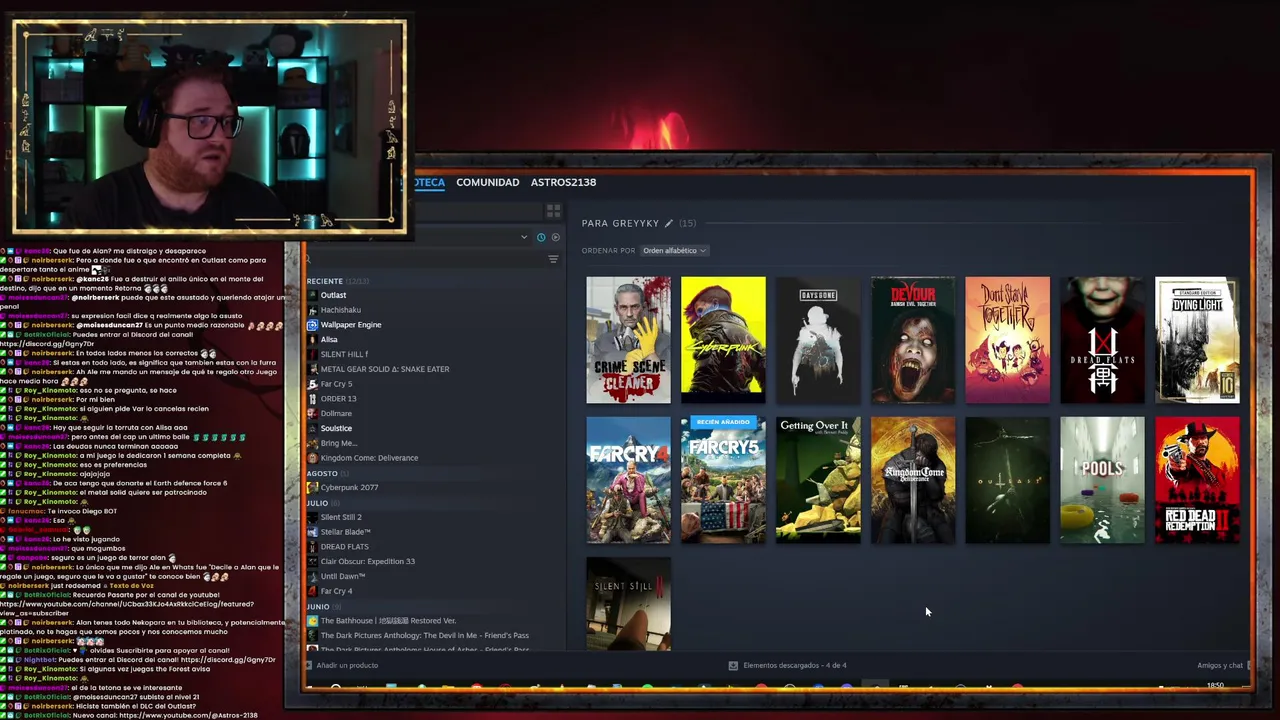Click Metal Gear Solid Snake Eater icon
This screenshot has height=720, width=1280.
point(312,369)
